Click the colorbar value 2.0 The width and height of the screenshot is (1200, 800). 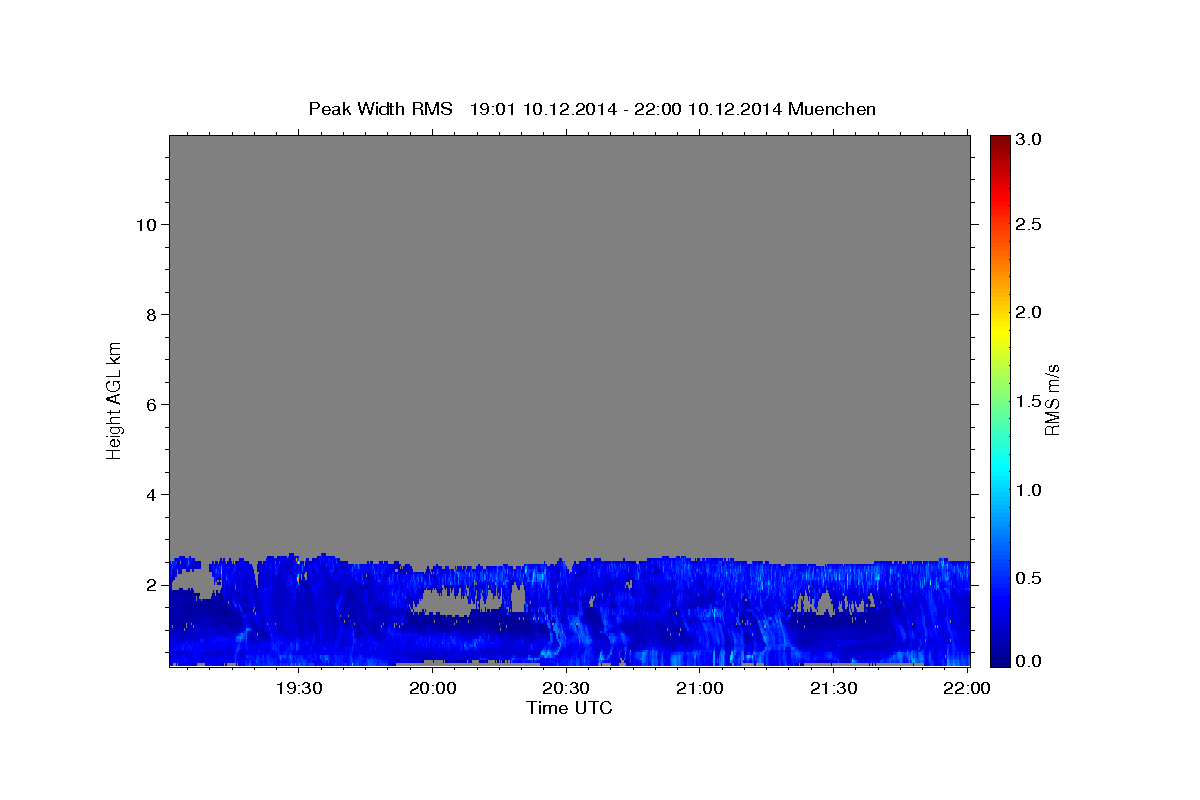point(1030,312)
